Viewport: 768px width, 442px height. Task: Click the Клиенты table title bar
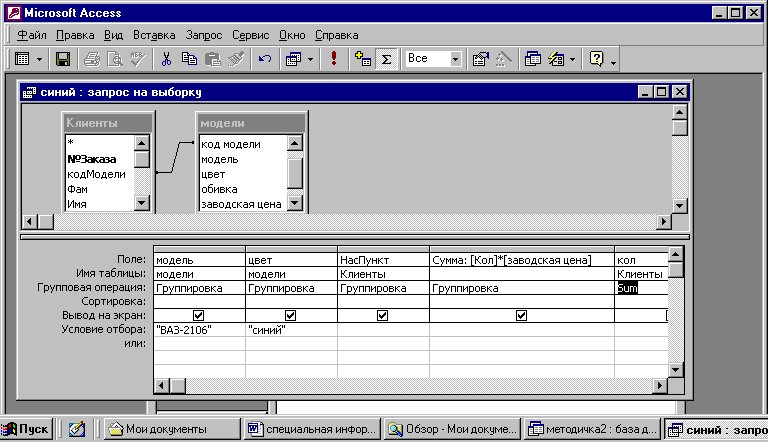coord(108,123)
